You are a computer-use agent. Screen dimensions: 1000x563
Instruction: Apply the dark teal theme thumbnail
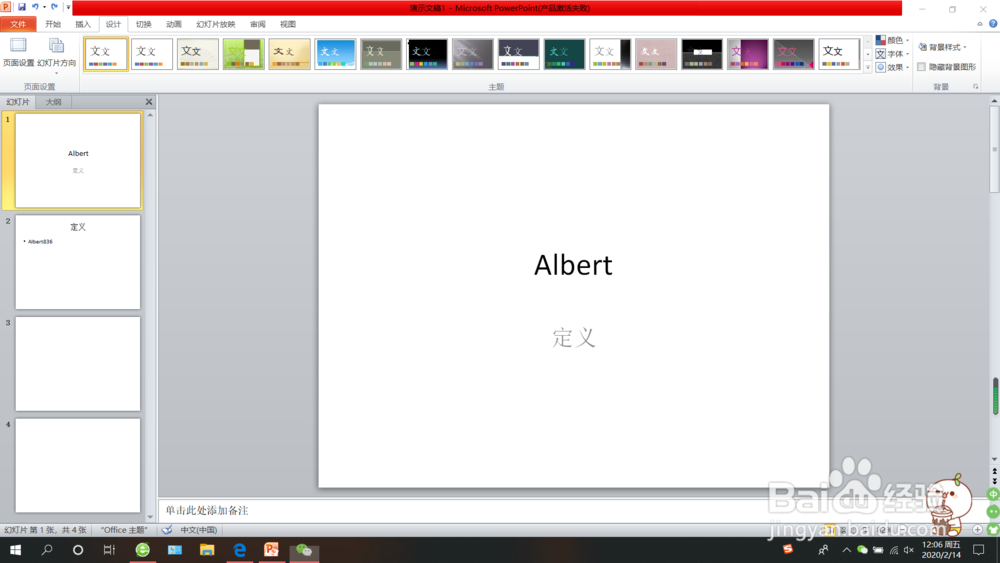tap(564, 54)
